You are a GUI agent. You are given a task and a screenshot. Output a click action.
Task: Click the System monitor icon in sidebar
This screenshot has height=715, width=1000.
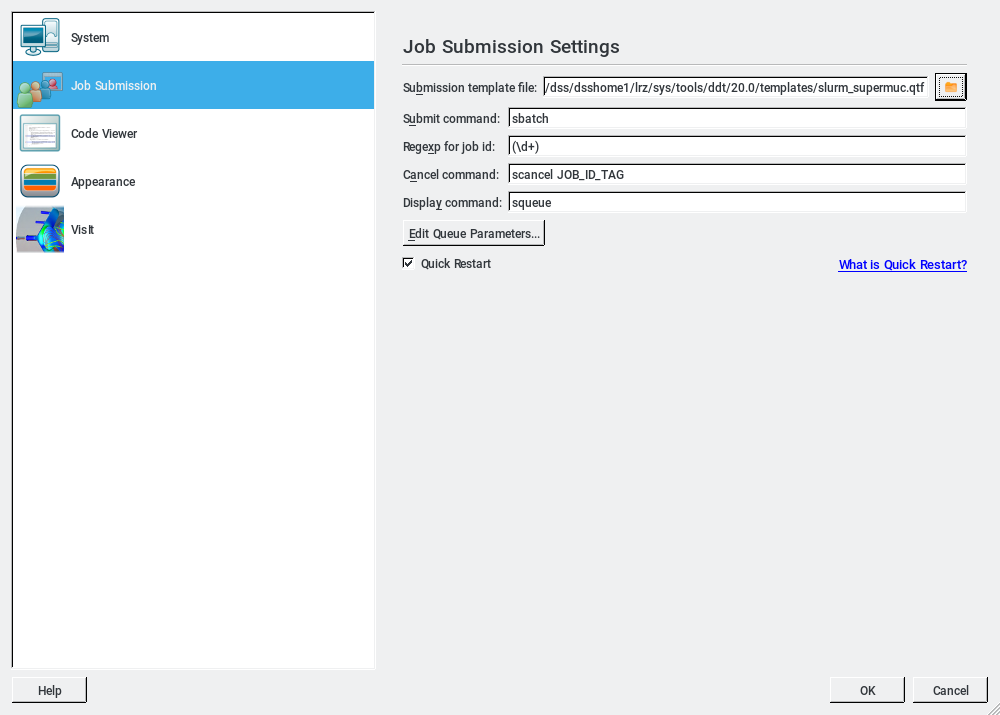point(40,38)
